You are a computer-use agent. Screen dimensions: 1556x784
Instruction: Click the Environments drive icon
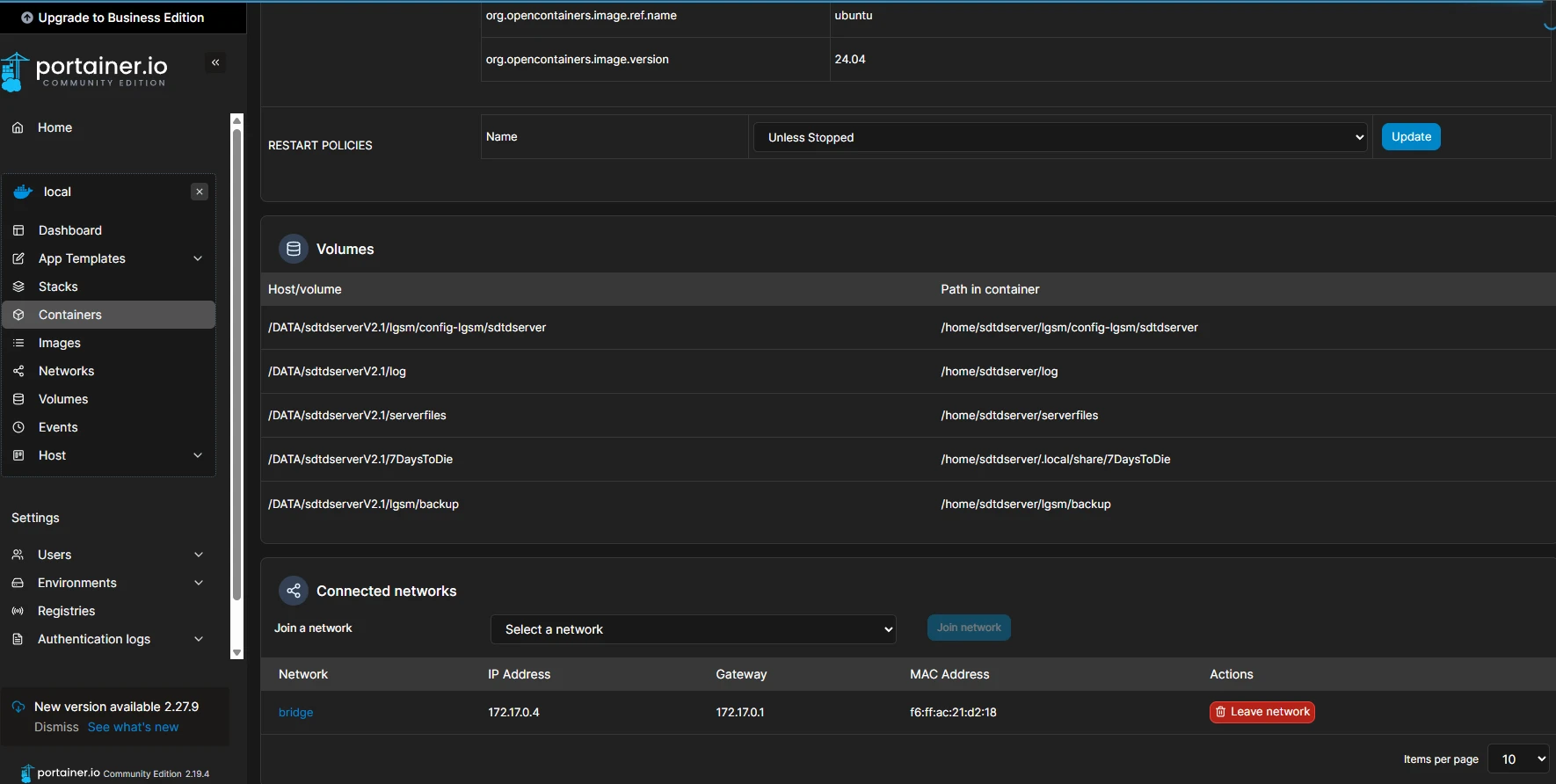click(18, 583)
